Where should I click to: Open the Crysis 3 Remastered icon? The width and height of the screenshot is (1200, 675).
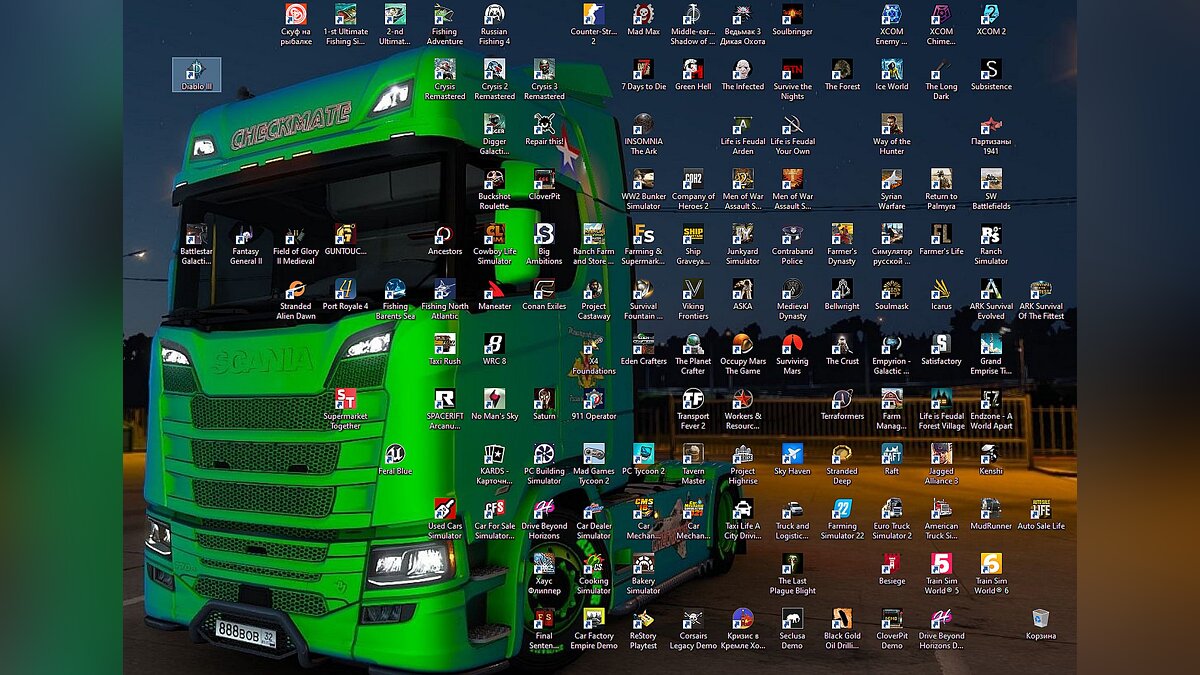pos(544,80)
